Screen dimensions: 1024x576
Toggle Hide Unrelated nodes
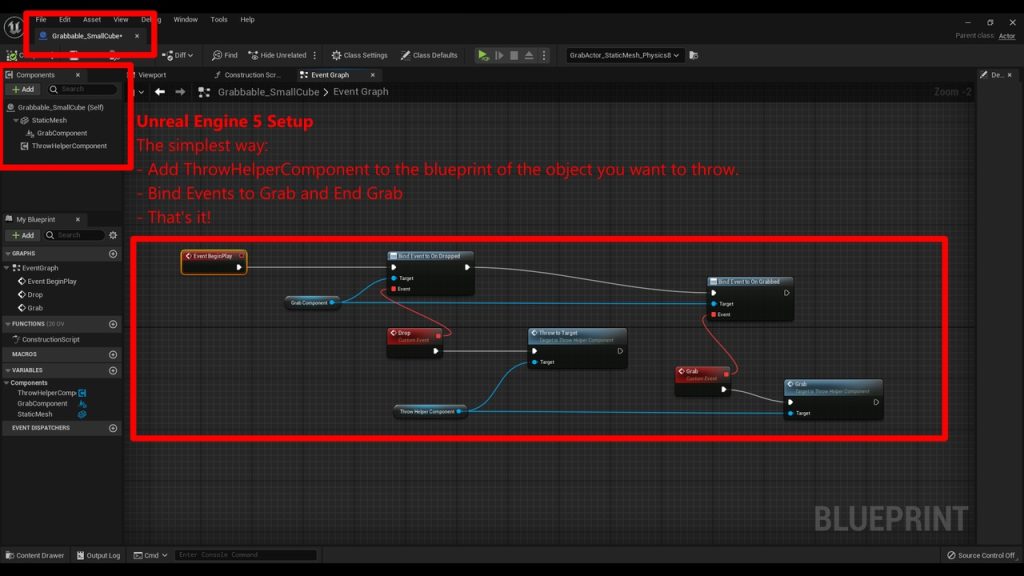tap(277, 55)
